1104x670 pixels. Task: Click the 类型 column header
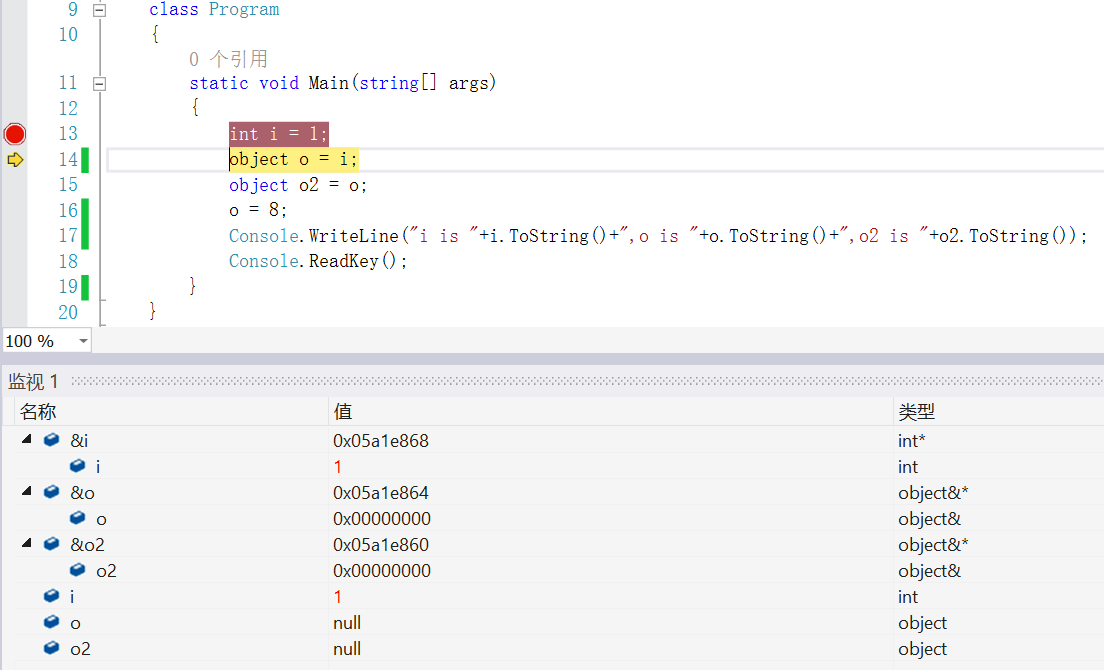[917, 412]
